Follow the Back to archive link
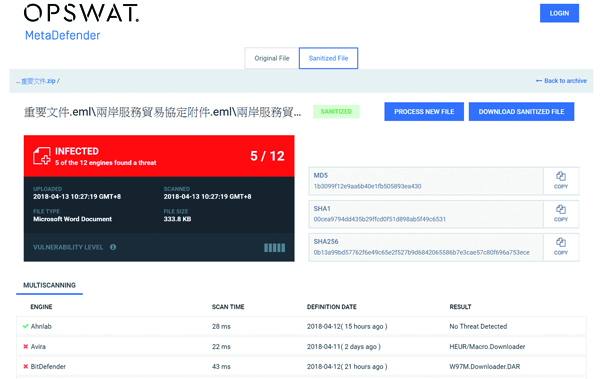 pos(561,81)
